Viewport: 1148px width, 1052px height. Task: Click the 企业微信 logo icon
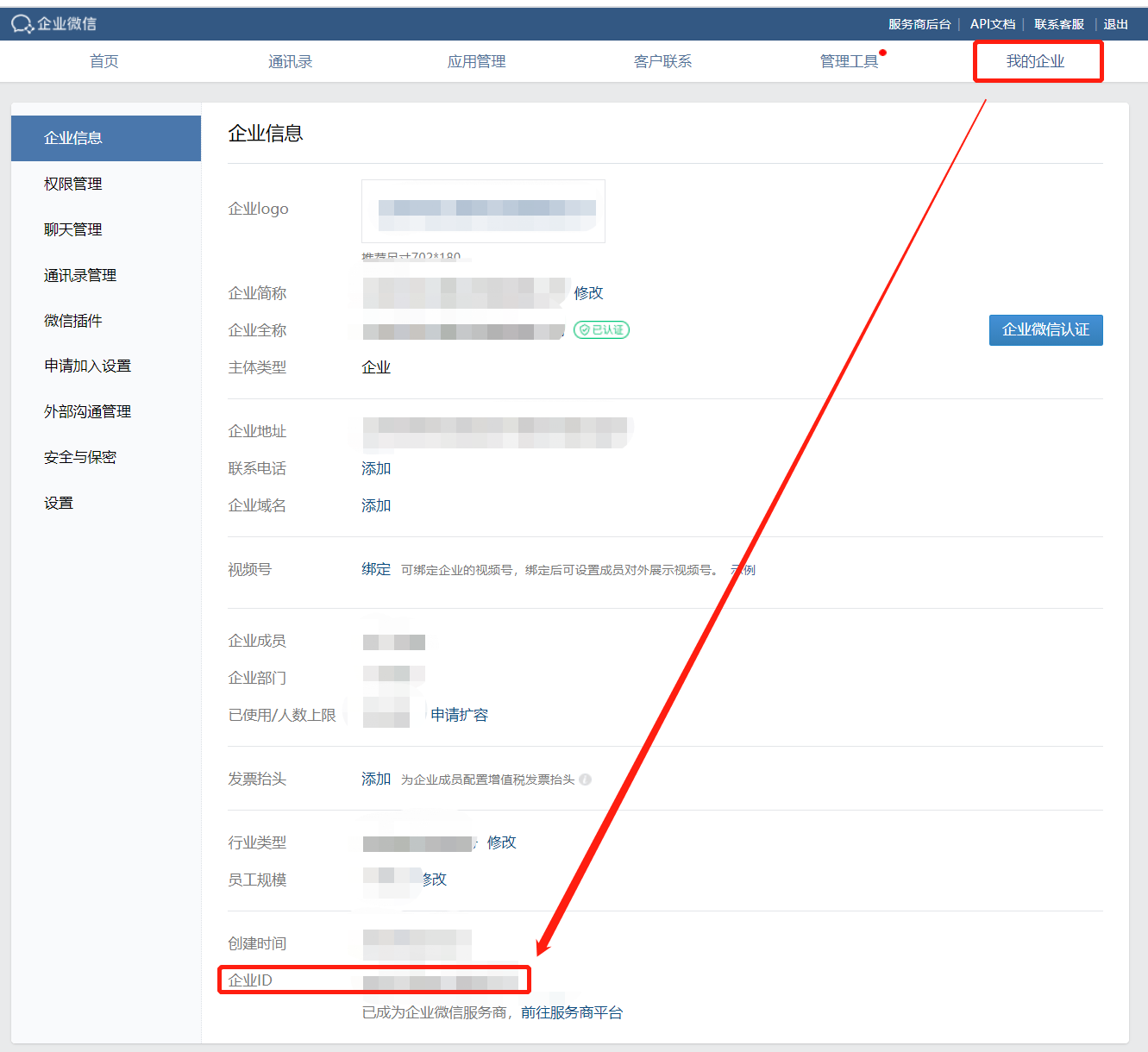[22, 24]
